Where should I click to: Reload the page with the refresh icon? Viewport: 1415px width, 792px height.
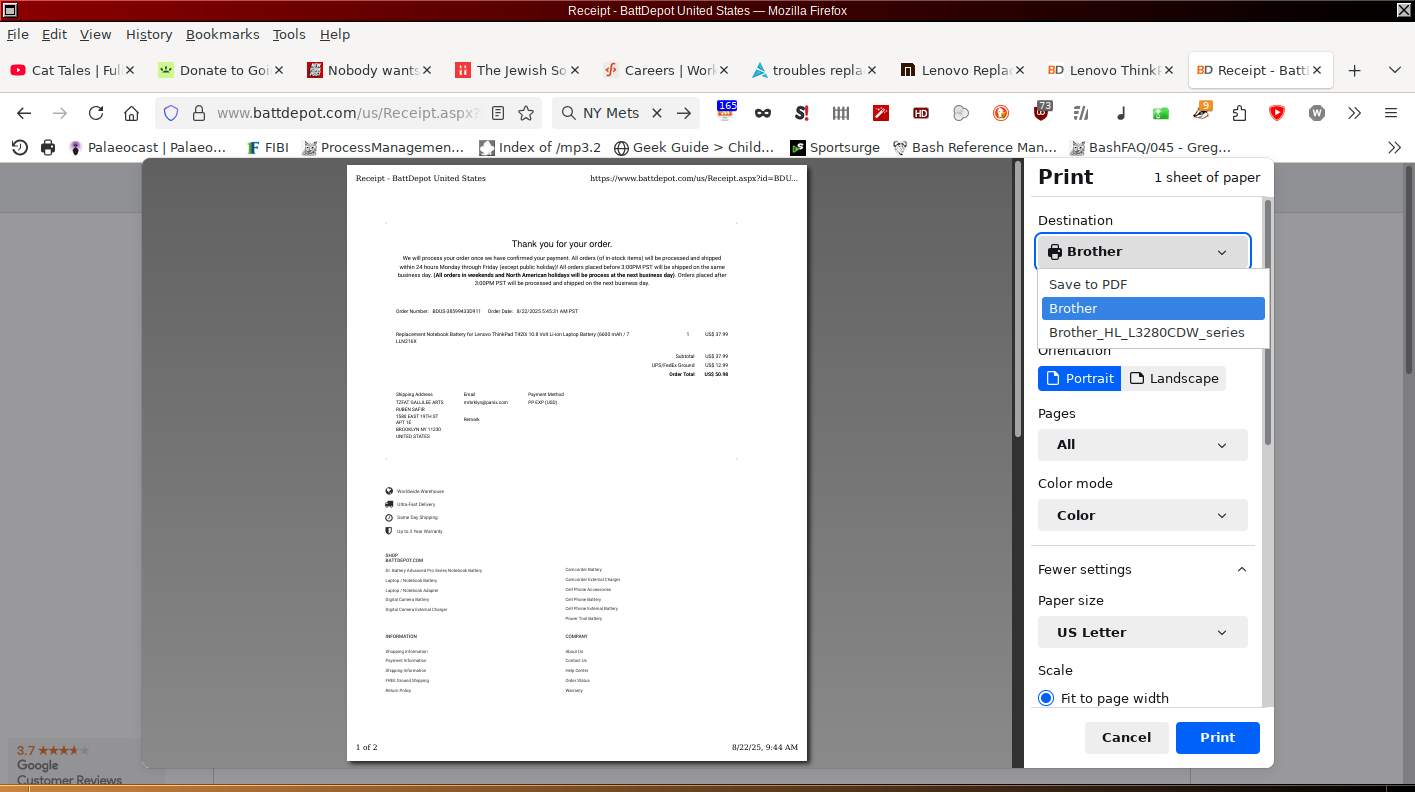click(96, 113)
